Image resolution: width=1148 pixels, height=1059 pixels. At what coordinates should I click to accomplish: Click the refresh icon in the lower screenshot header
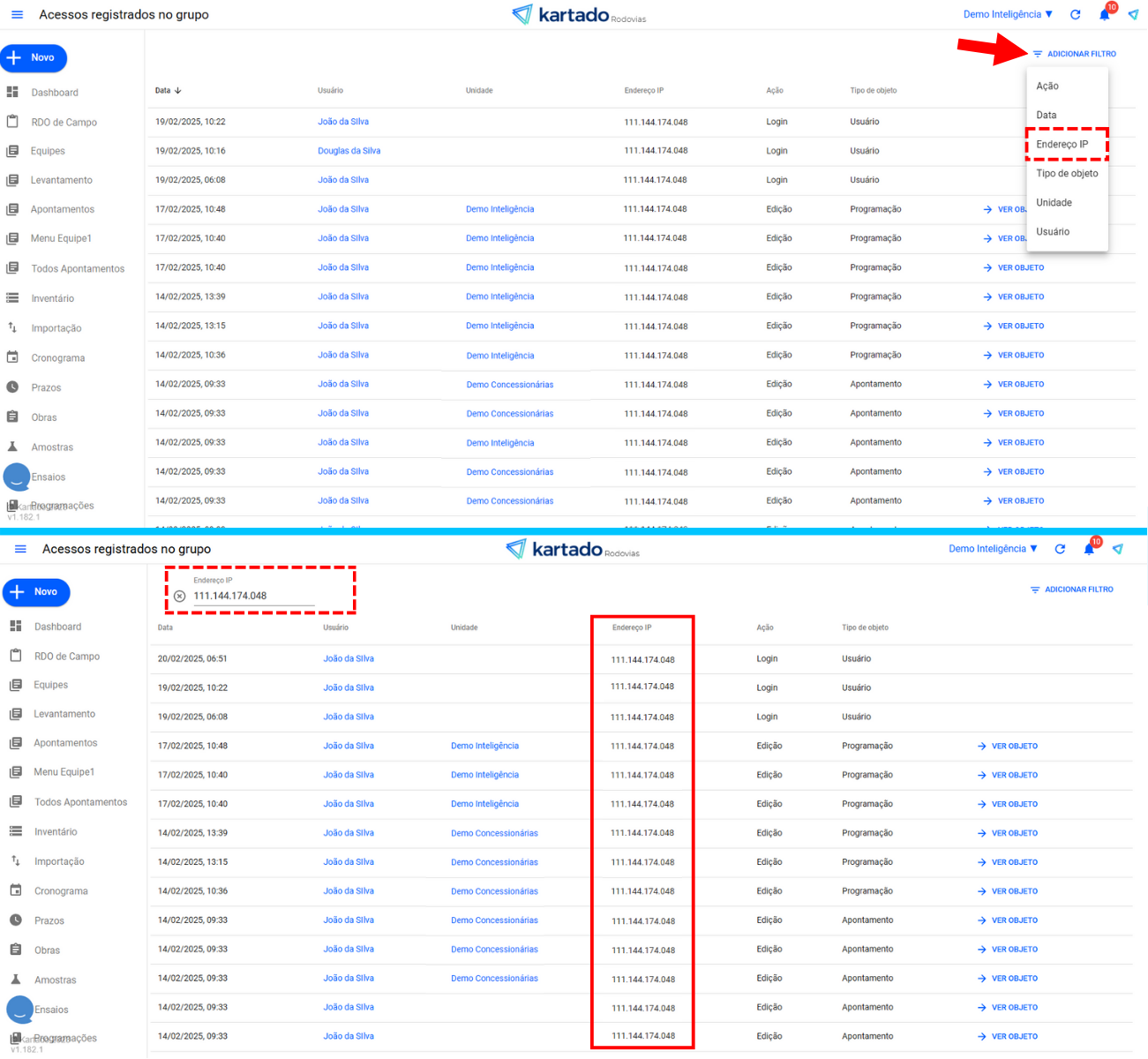pyautogui.click(x=1060, y=549)
